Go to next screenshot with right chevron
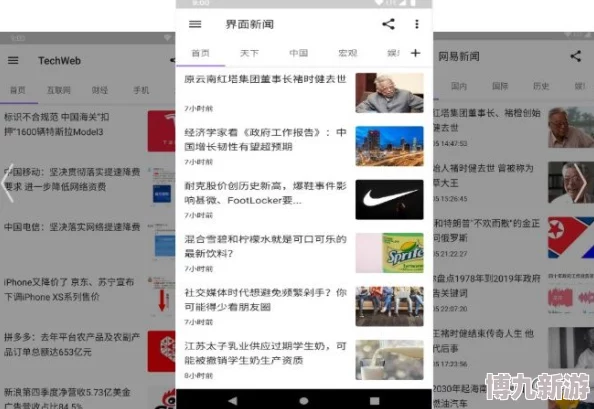 580,183
